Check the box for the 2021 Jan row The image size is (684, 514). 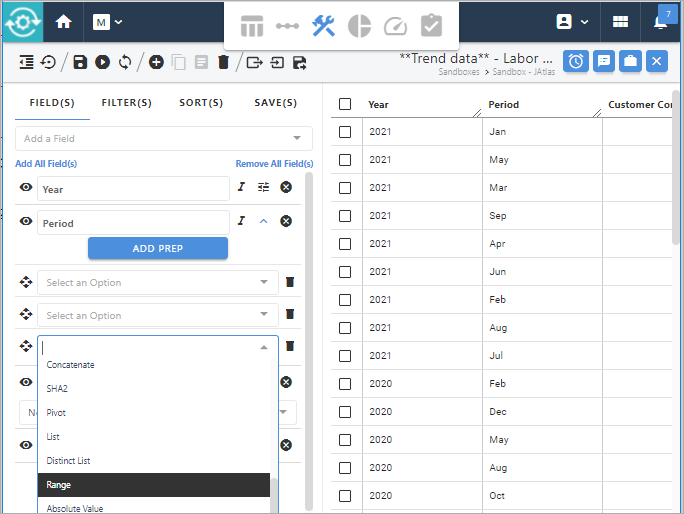[x=345, y=132]
